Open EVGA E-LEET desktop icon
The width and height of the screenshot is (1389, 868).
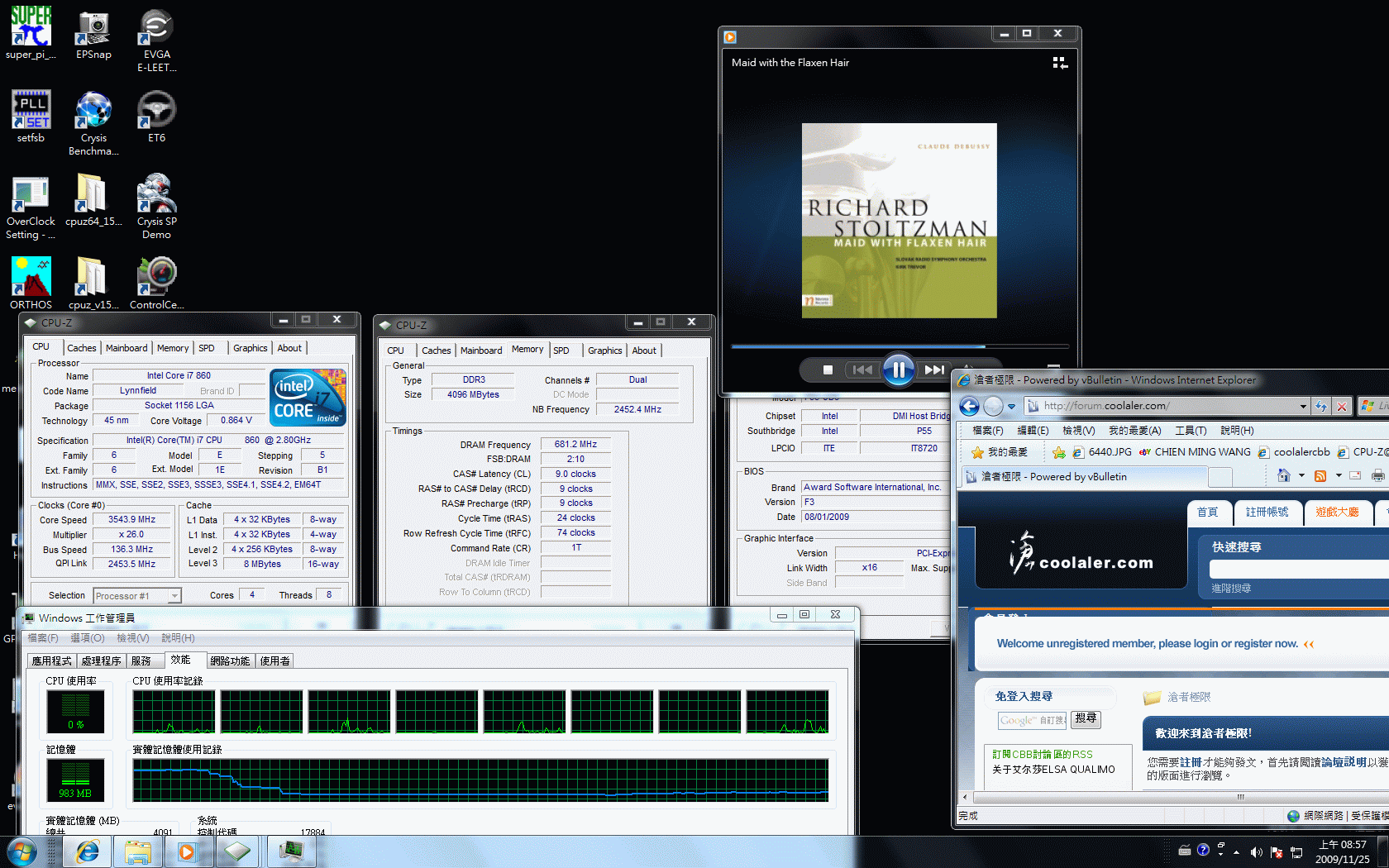tap(156, 40)
